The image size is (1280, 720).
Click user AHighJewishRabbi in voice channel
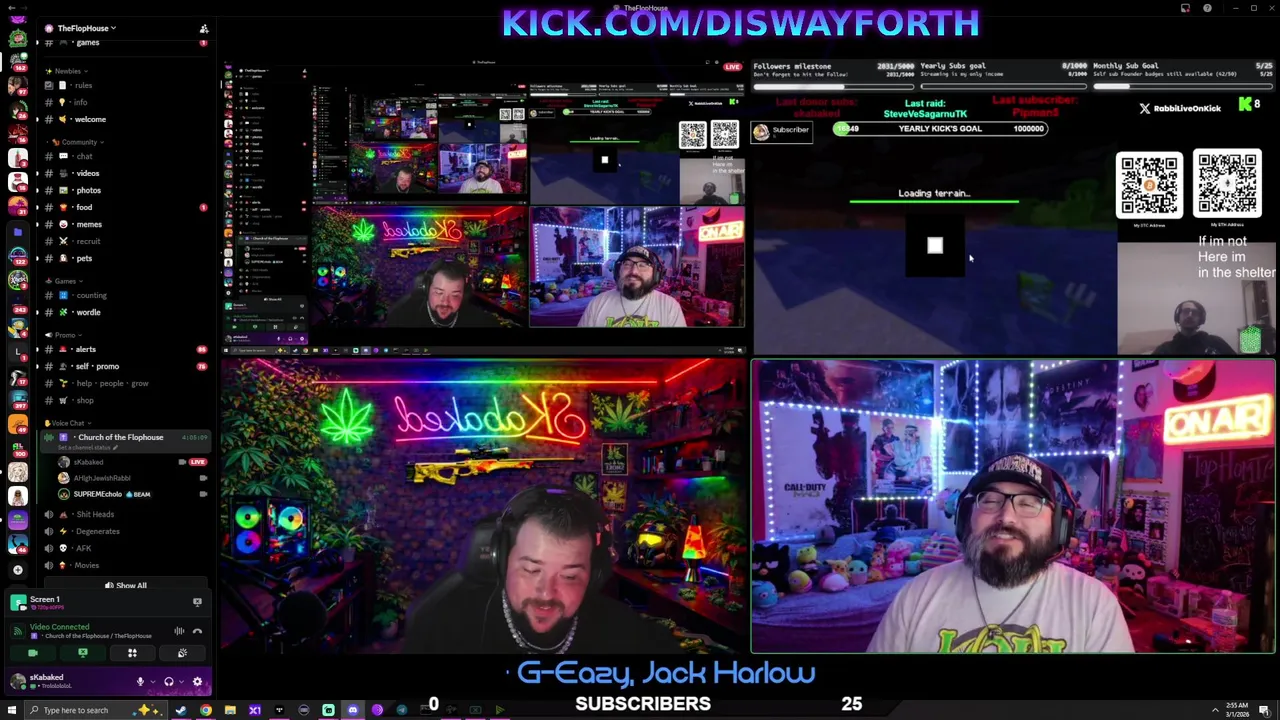pos(132,478)
